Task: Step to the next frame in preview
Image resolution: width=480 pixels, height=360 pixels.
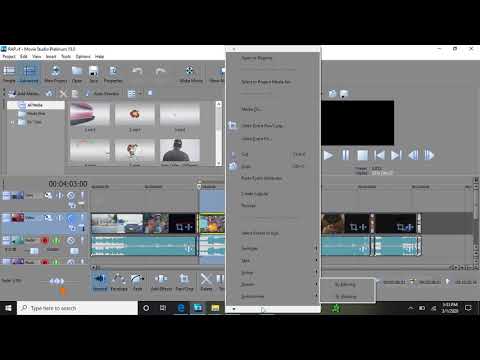Action: 429,155
